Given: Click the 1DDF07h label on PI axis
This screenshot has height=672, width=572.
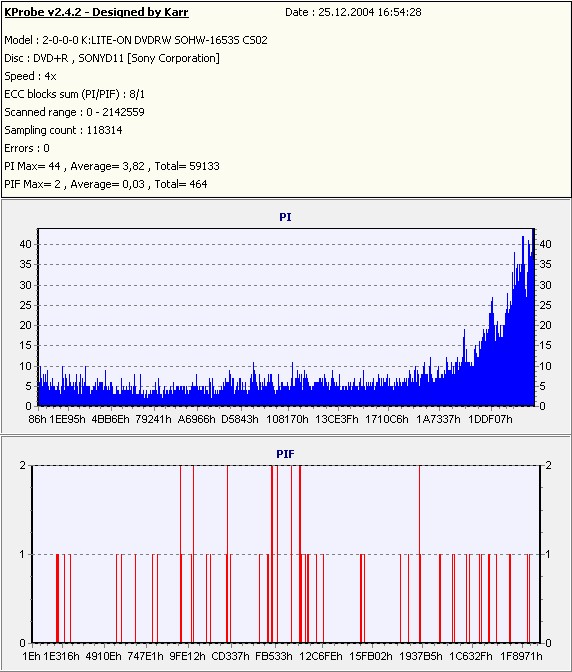Looking at the screenshot, I should [491, 419].
